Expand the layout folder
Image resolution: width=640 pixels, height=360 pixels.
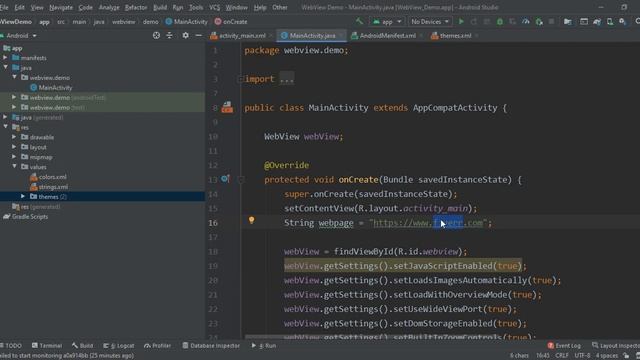click(14, 147)
